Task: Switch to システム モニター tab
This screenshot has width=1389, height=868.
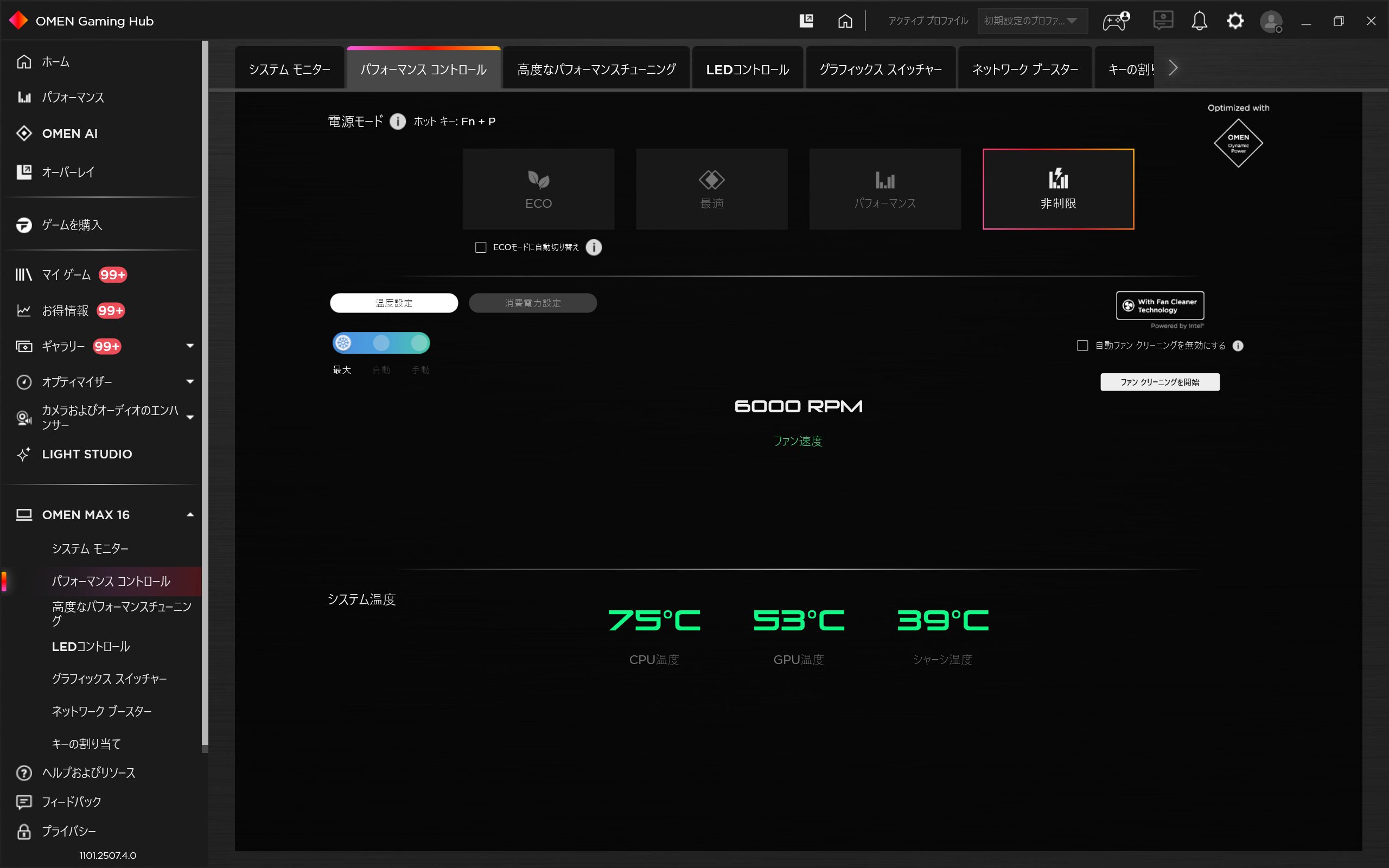Action: click(x=290, y=69)
